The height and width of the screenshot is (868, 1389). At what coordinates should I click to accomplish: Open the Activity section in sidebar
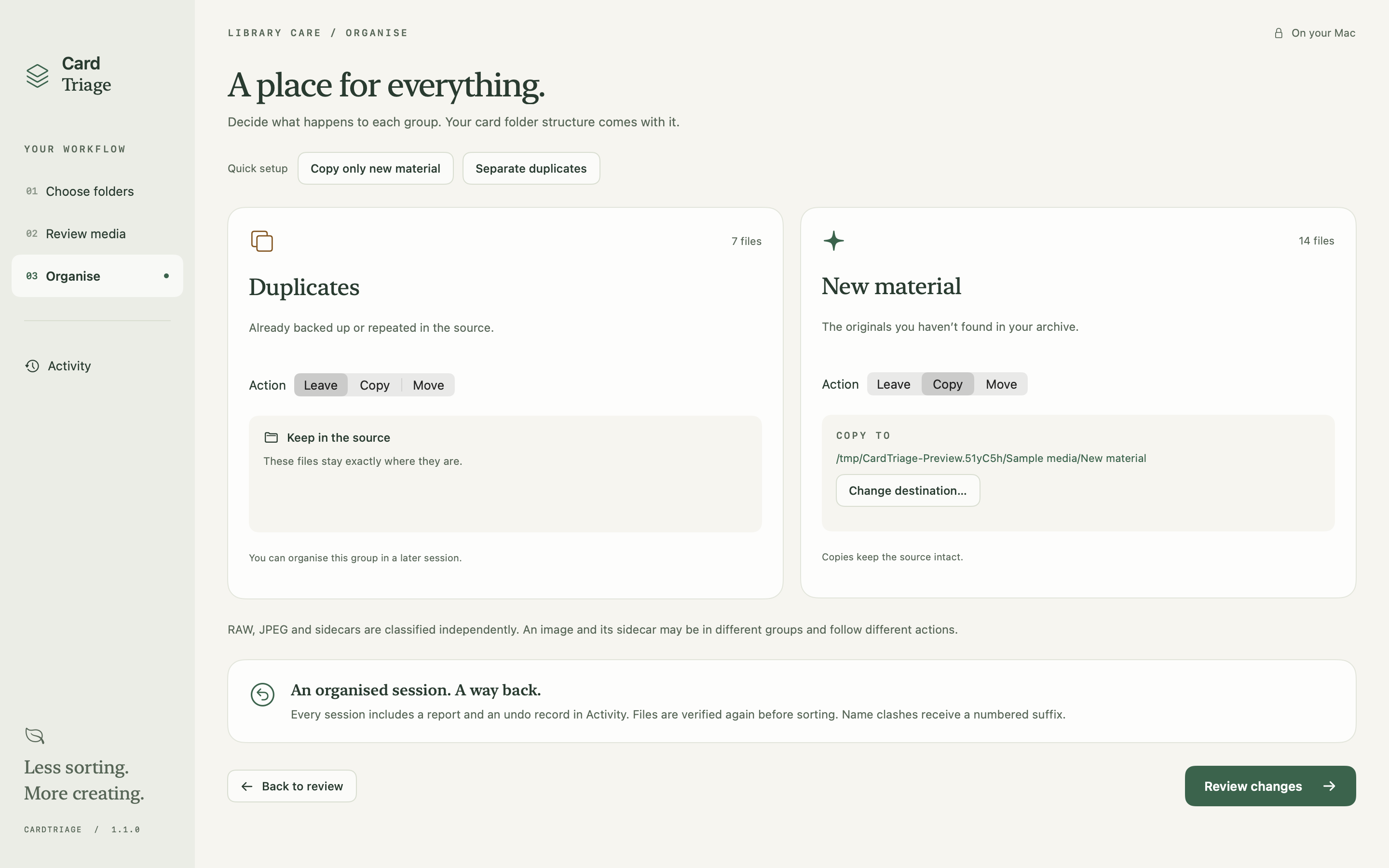[97, 366]
